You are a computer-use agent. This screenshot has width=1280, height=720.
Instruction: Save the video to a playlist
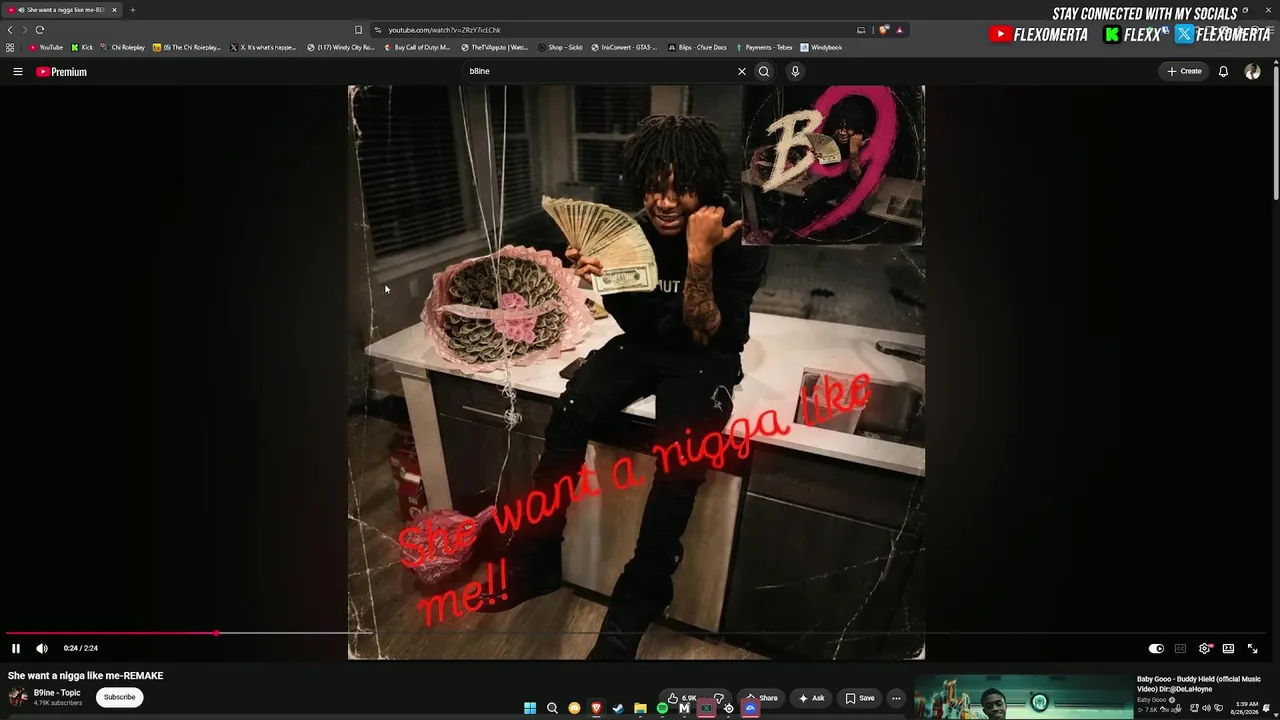[x=859, y=698]
